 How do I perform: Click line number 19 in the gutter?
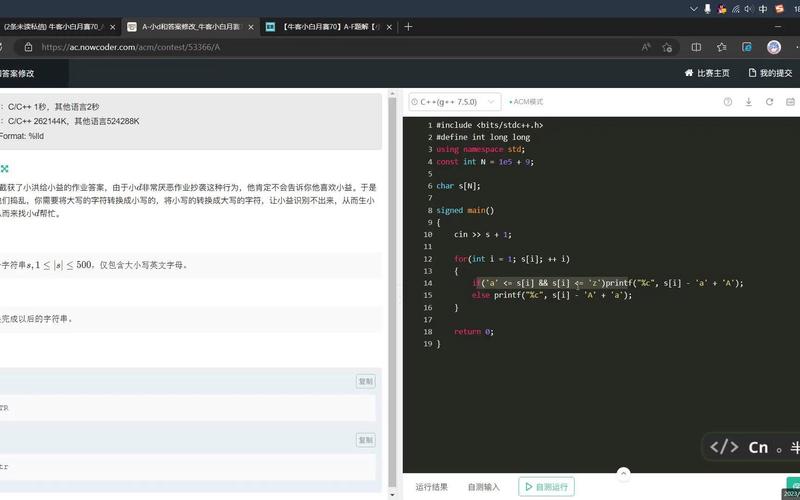pos(428,344)
